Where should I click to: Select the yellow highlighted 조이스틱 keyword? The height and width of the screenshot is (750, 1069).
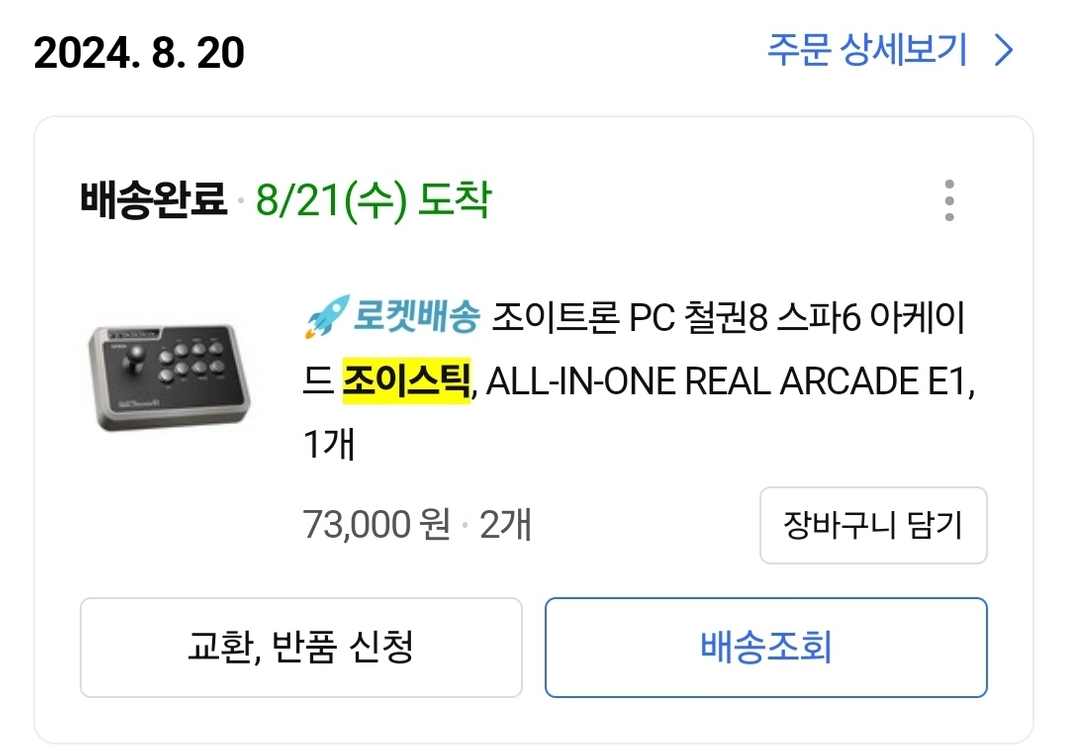click(x=406, y=380)
